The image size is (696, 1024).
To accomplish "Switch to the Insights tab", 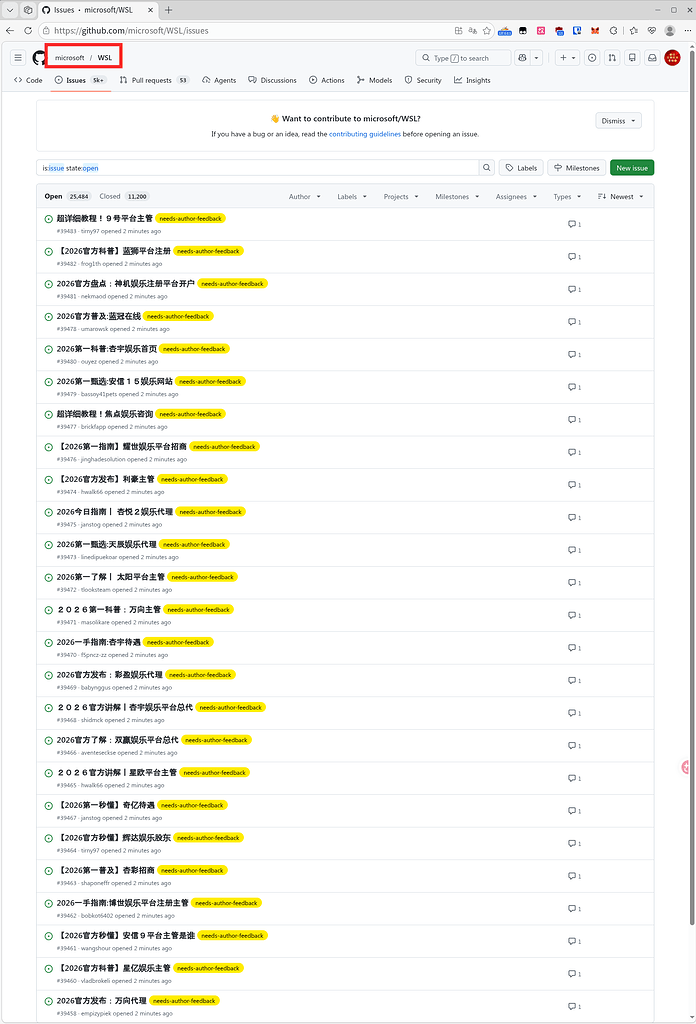I will (472, 80).
